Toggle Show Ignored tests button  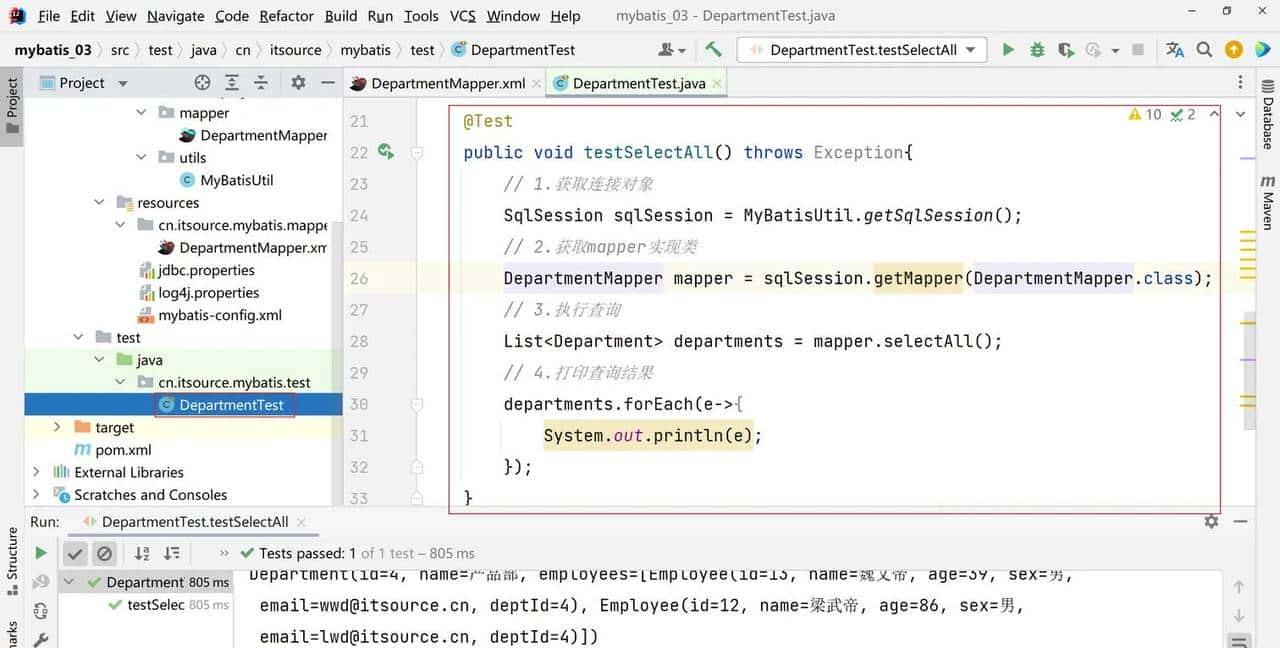tap(104, 553)
